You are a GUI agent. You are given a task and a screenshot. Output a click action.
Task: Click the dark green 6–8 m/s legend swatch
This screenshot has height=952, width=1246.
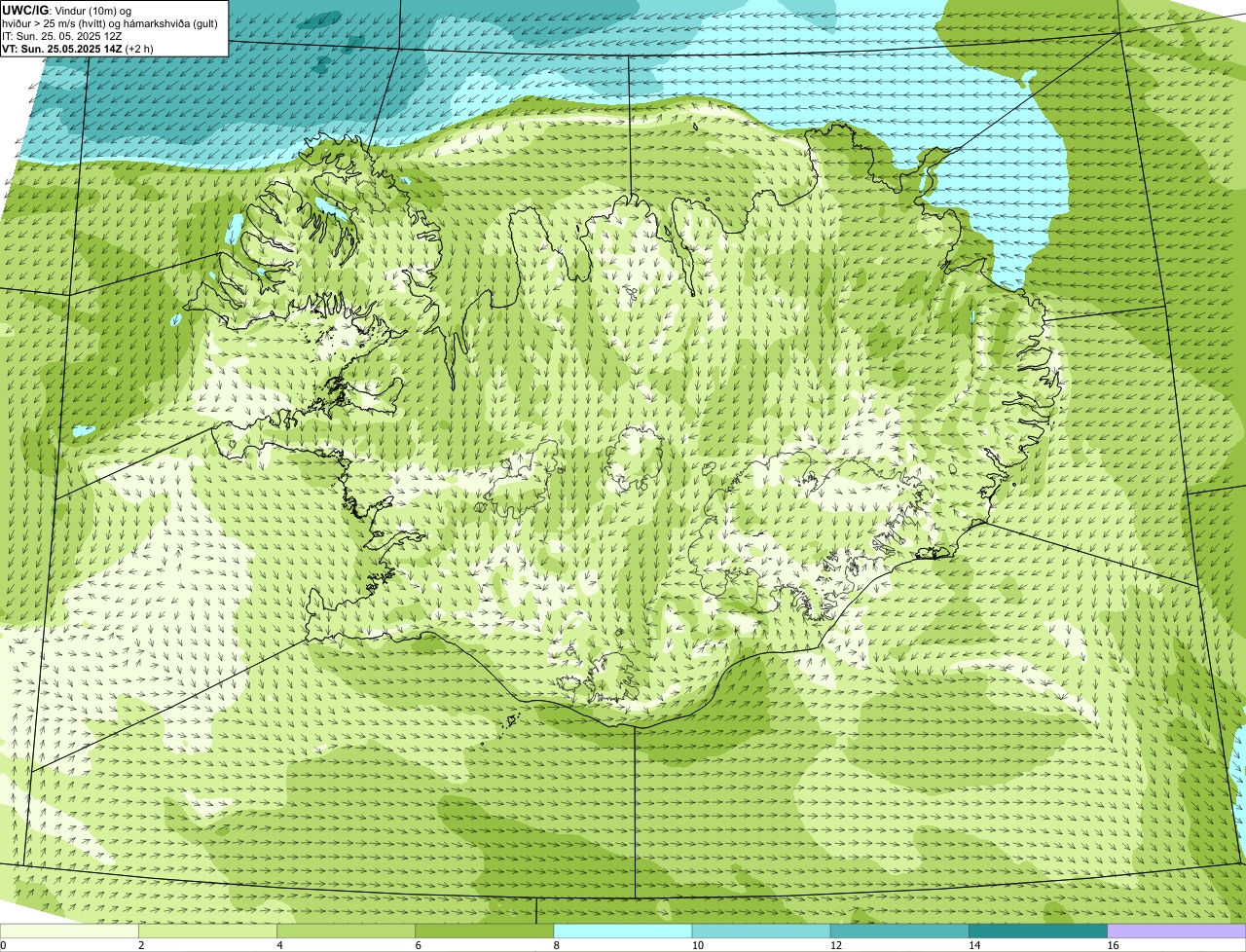[485, 932]
